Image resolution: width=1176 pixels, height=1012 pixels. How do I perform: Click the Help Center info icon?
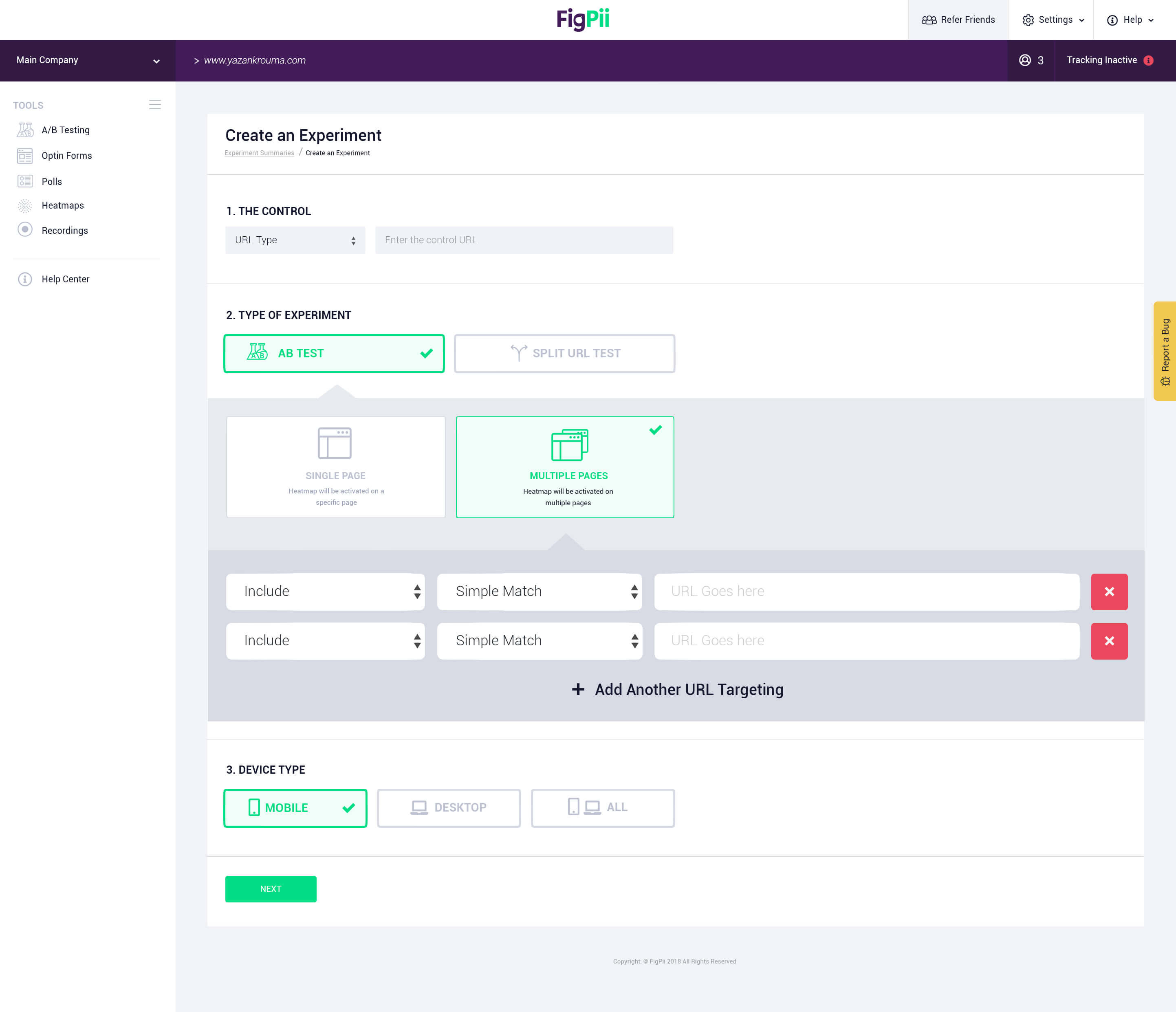tap(25, 279)
